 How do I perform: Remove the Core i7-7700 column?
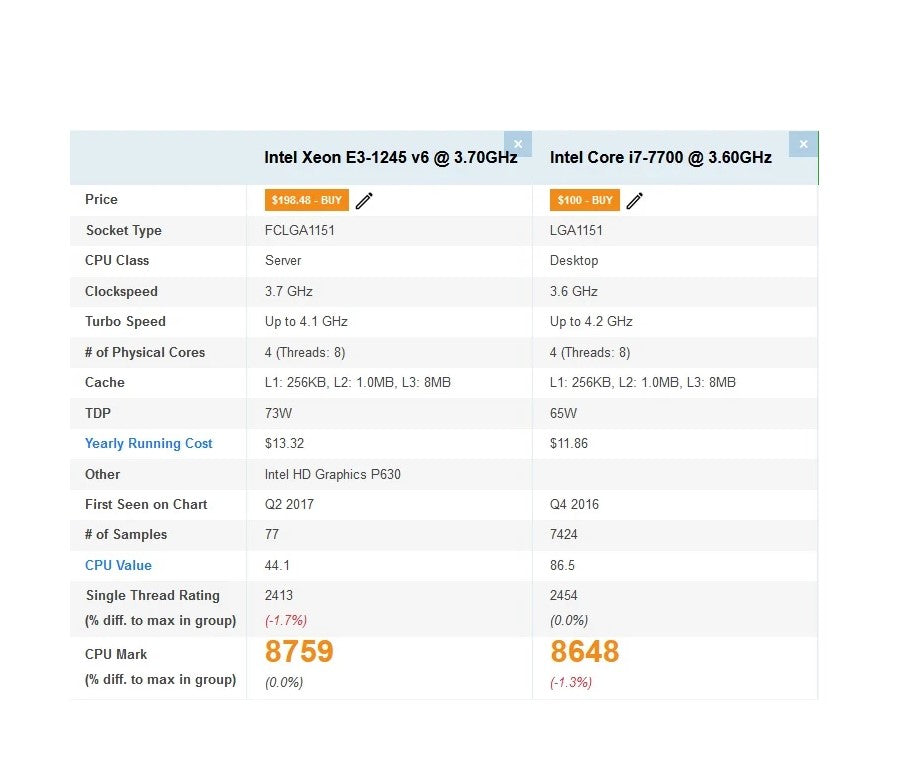pyautogui.click(x=803, y=144)
